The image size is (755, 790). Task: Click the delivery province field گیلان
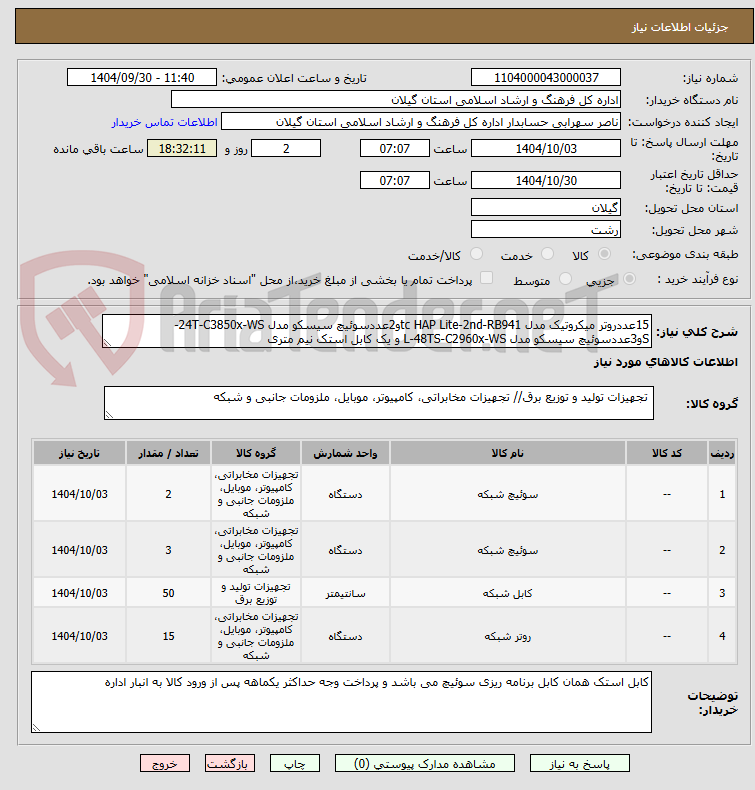[x=546, y=207]
